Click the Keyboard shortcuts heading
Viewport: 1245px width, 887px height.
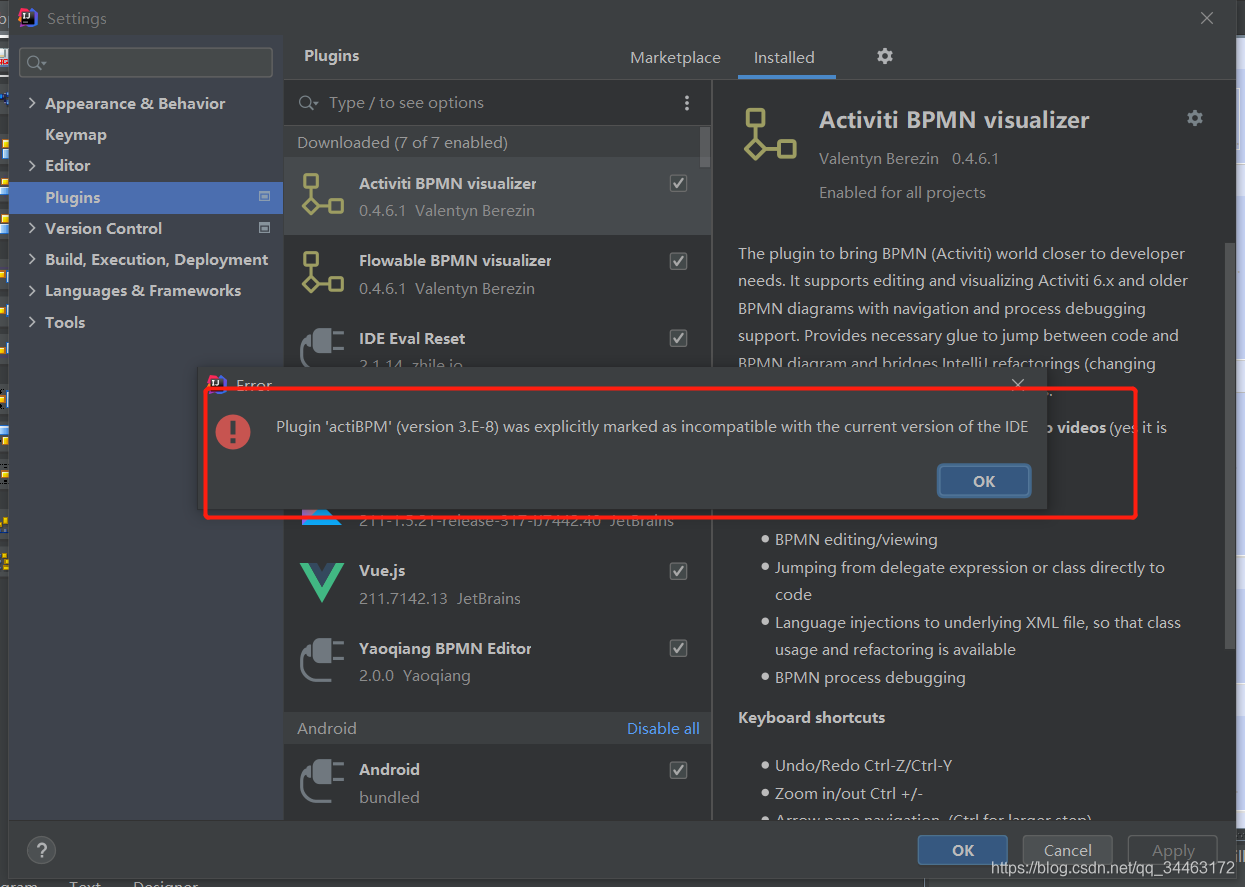pos(811,717)
